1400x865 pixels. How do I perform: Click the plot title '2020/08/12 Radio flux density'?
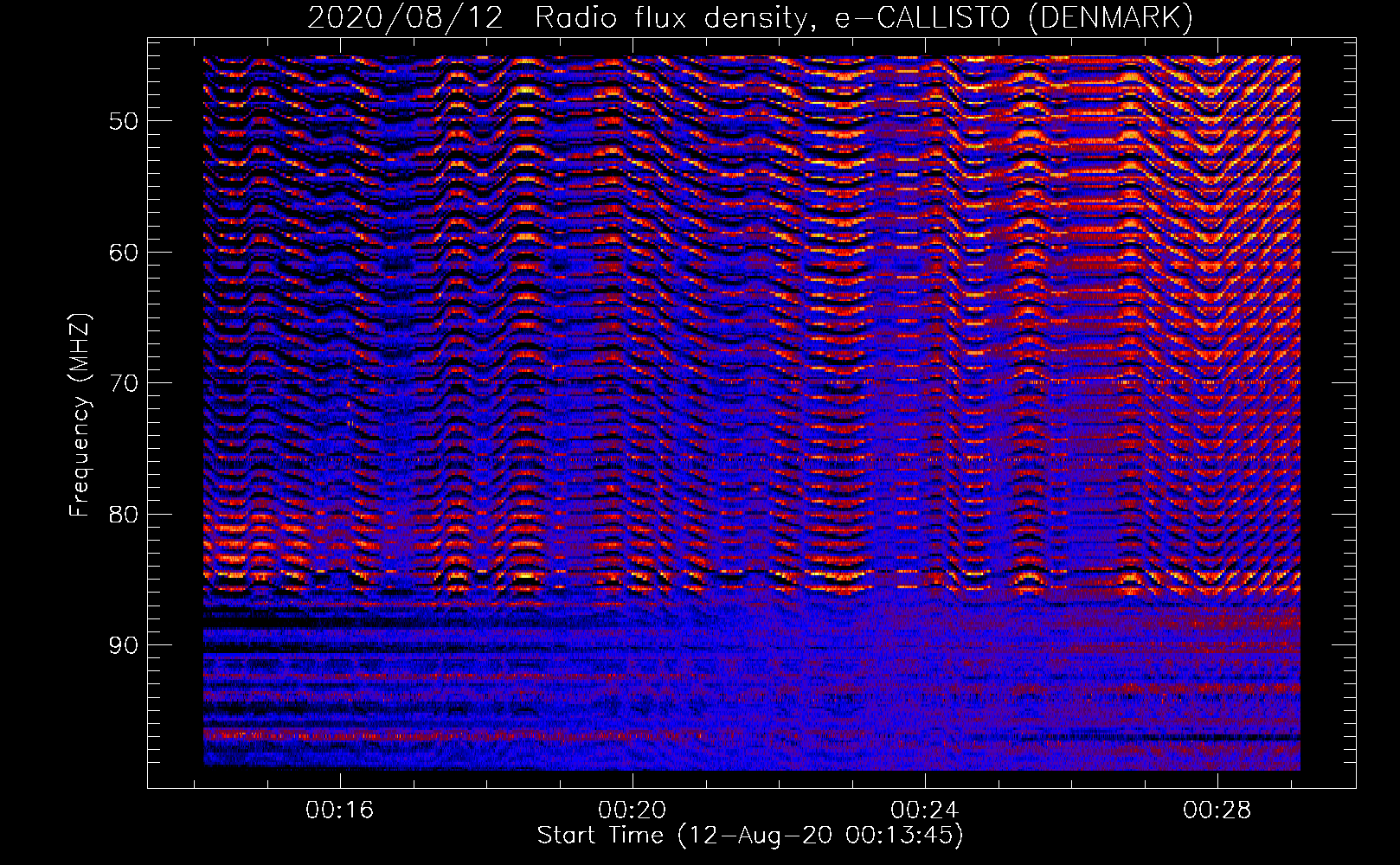[750, 17]
